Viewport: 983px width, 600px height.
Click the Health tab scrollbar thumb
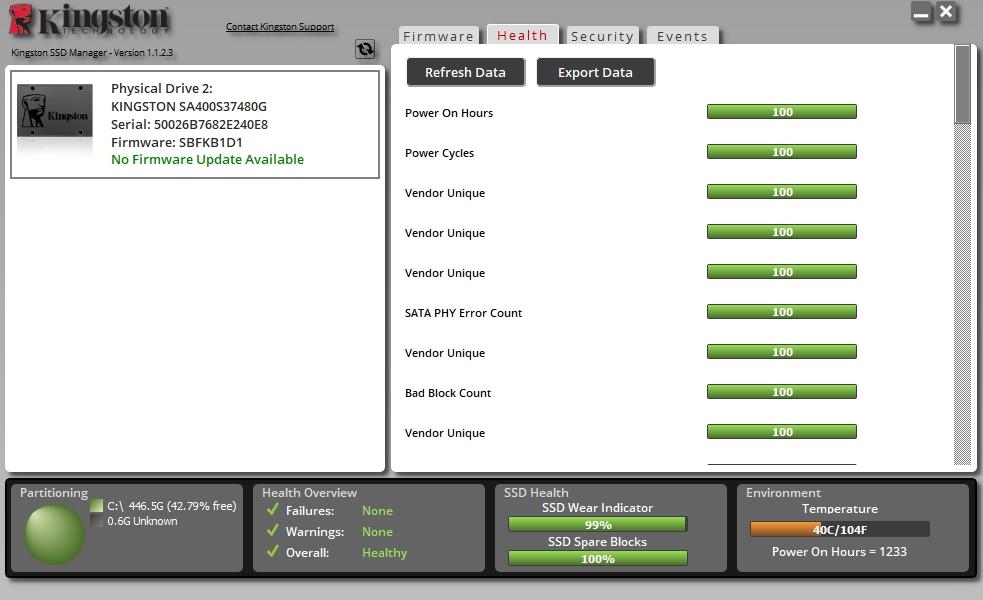pyautogui.click(x=962, y=84)
